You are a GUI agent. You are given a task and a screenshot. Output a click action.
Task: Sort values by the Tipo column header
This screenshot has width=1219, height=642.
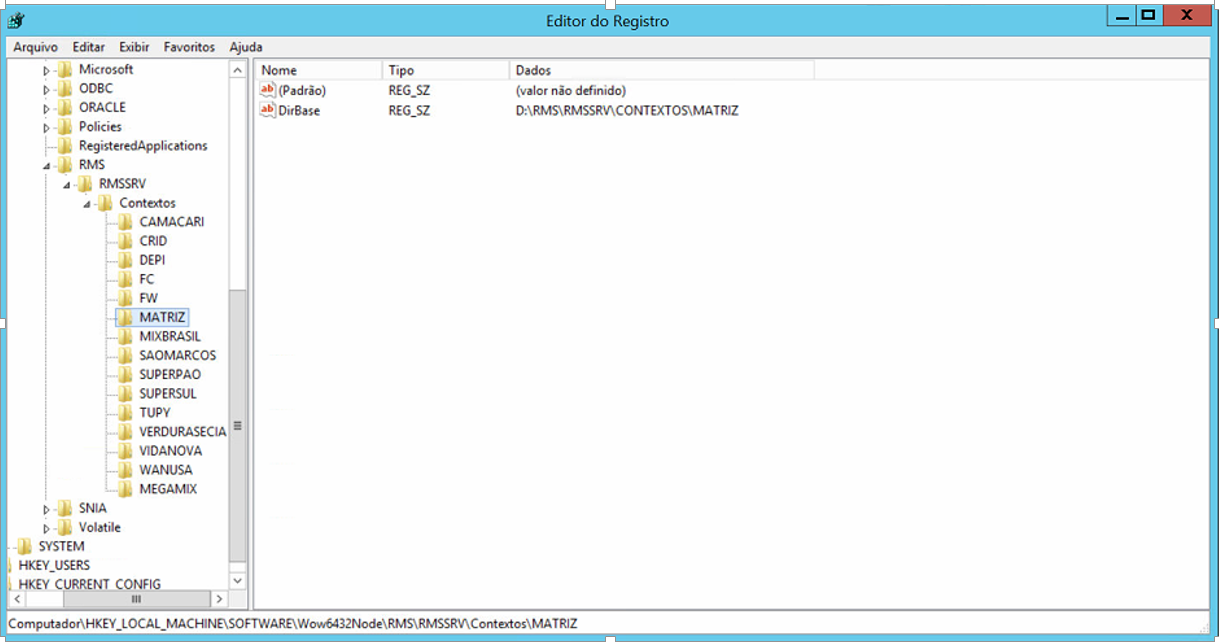tap(446, 70)
